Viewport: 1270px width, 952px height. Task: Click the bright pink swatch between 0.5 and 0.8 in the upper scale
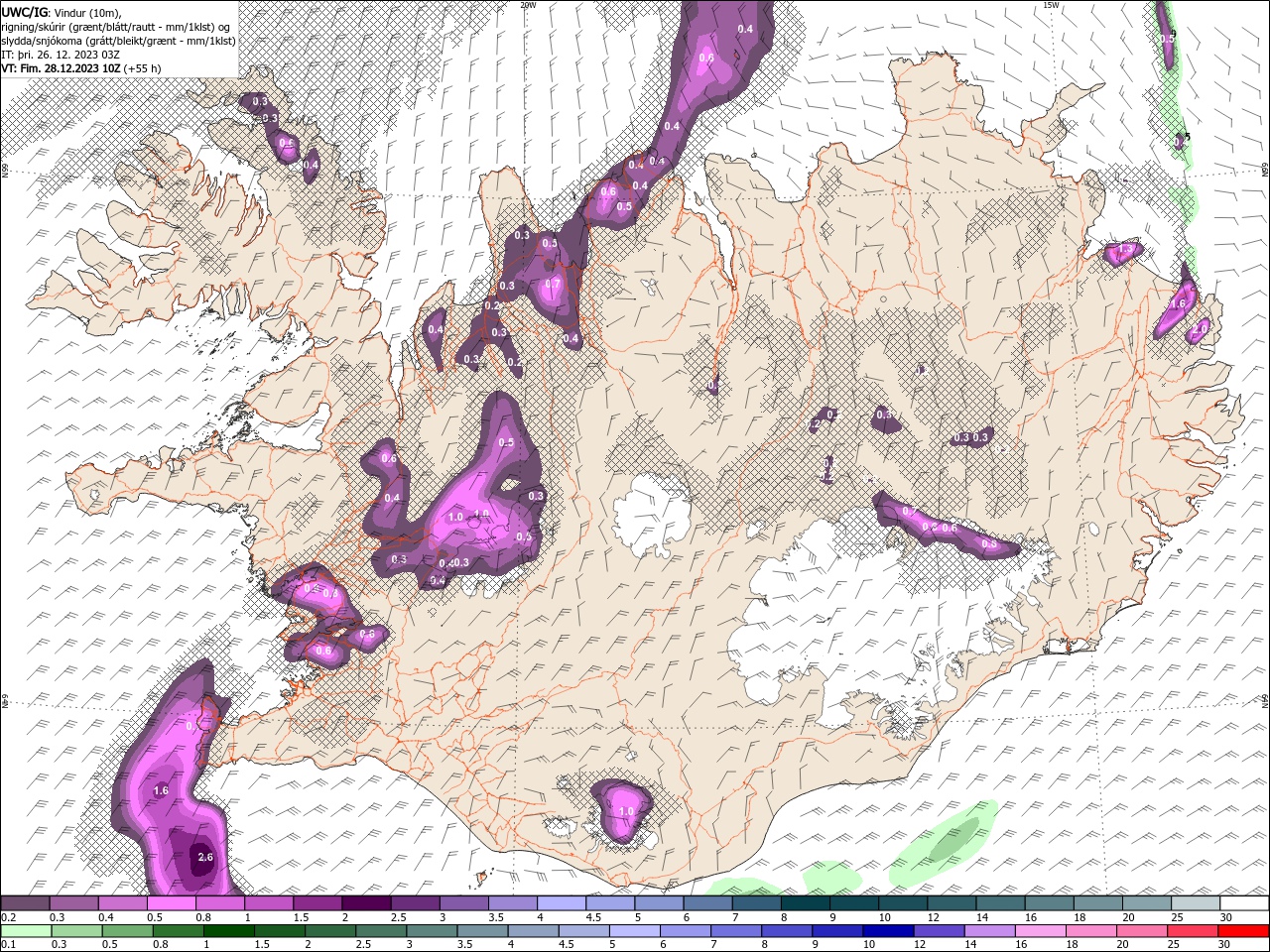tap(171, 903)
